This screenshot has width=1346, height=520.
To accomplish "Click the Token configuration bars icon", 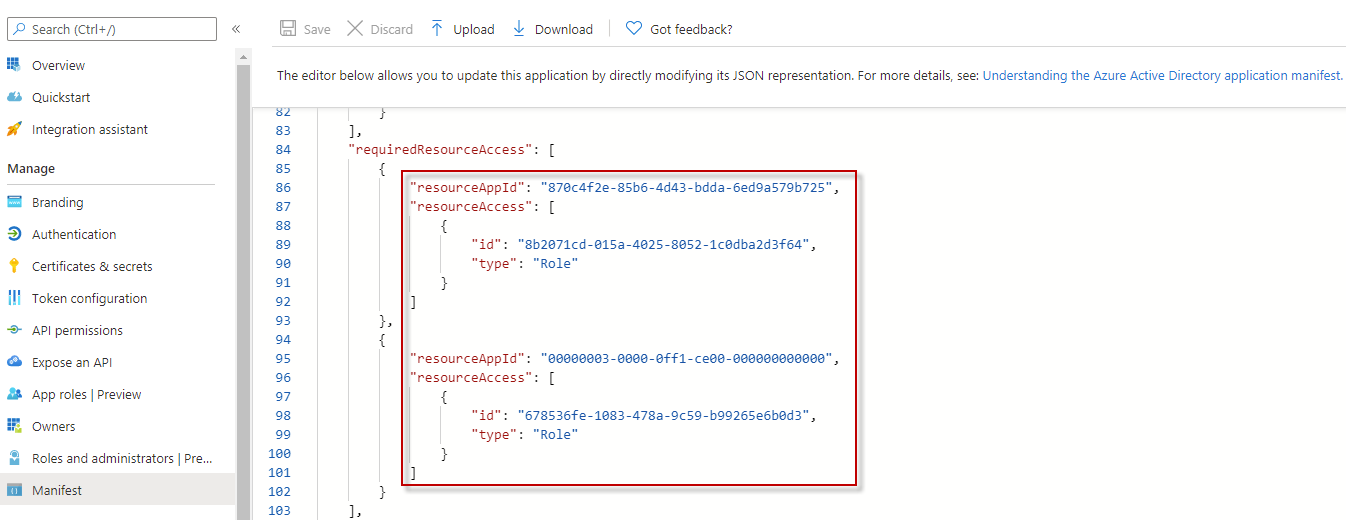I will click(x=14, y=298).
